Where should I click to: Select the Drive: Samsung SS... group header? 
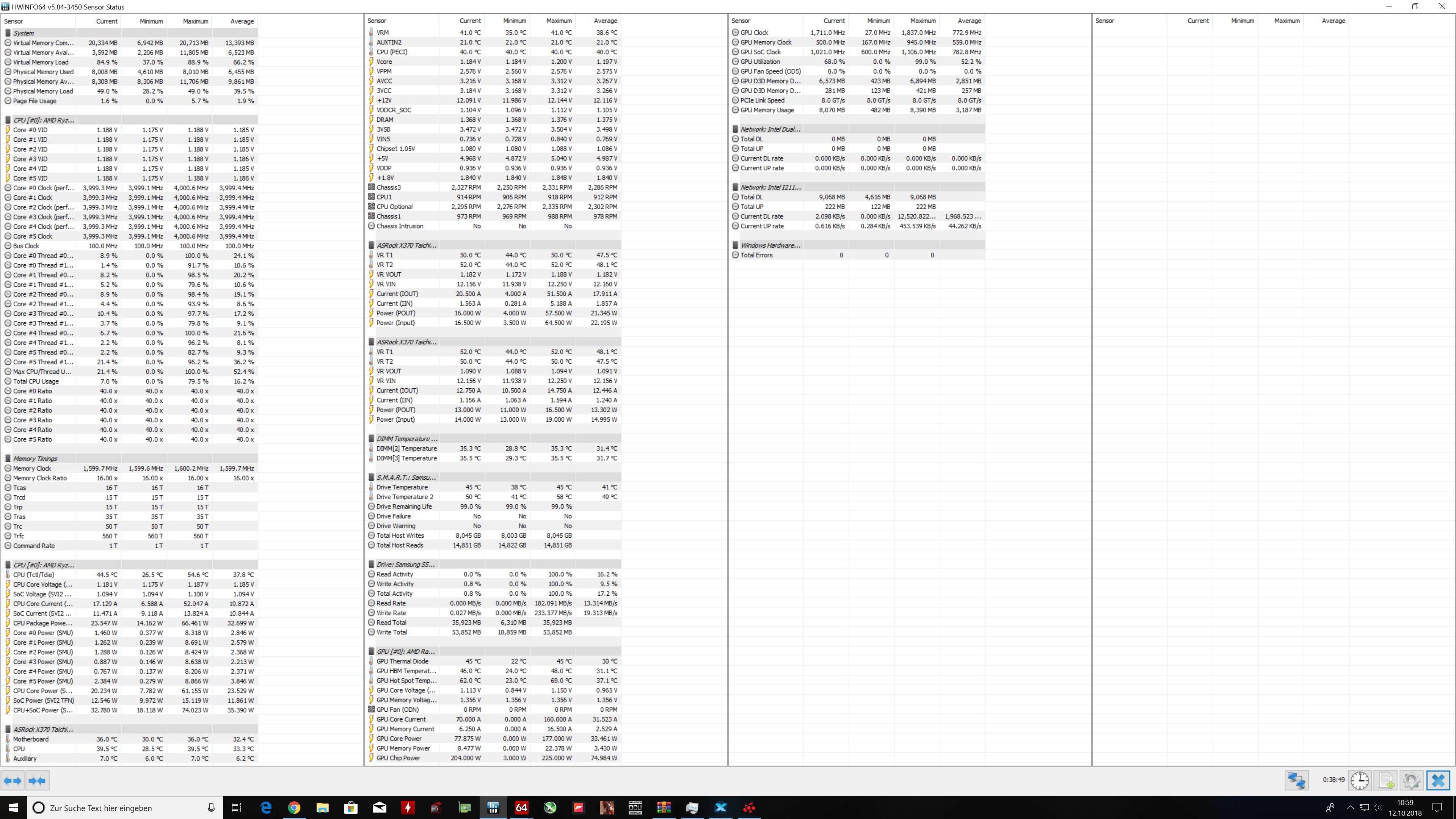pyautogui.click(x=493, y=565)
